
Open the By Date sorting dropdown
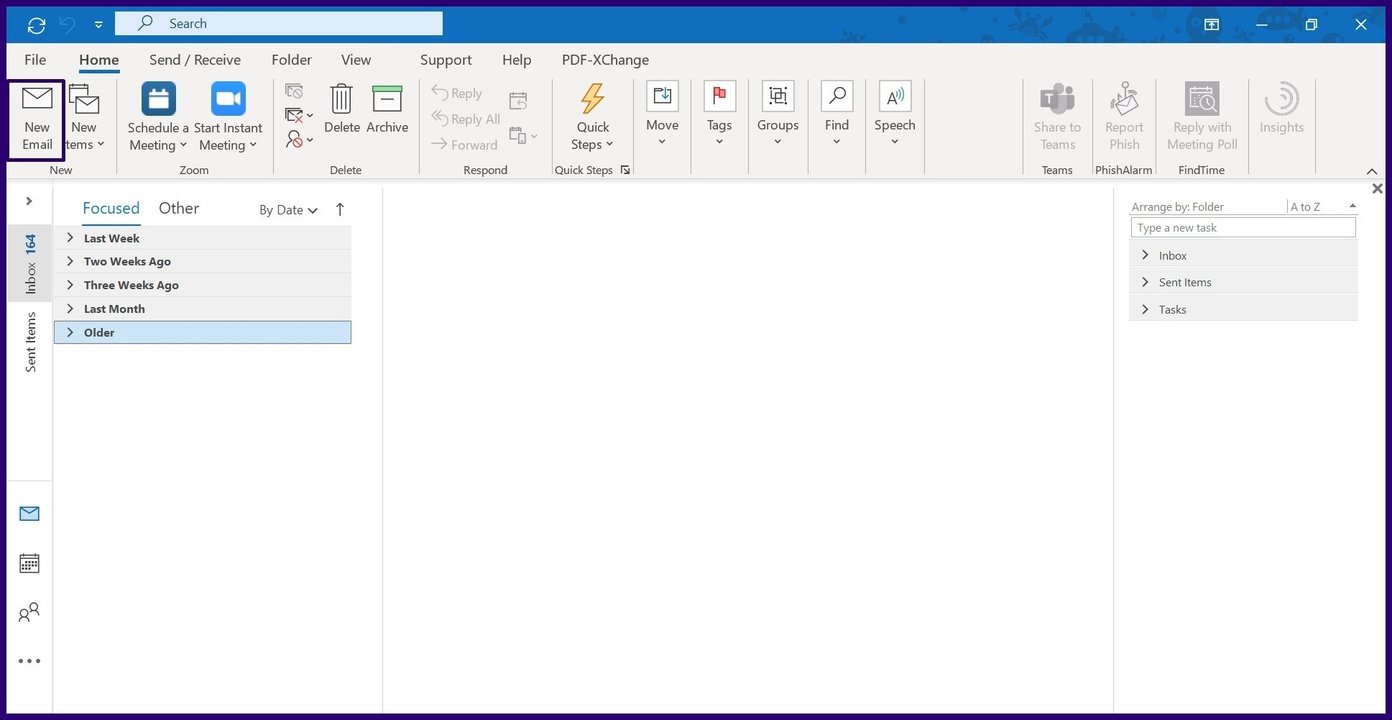tap(287, 210)
